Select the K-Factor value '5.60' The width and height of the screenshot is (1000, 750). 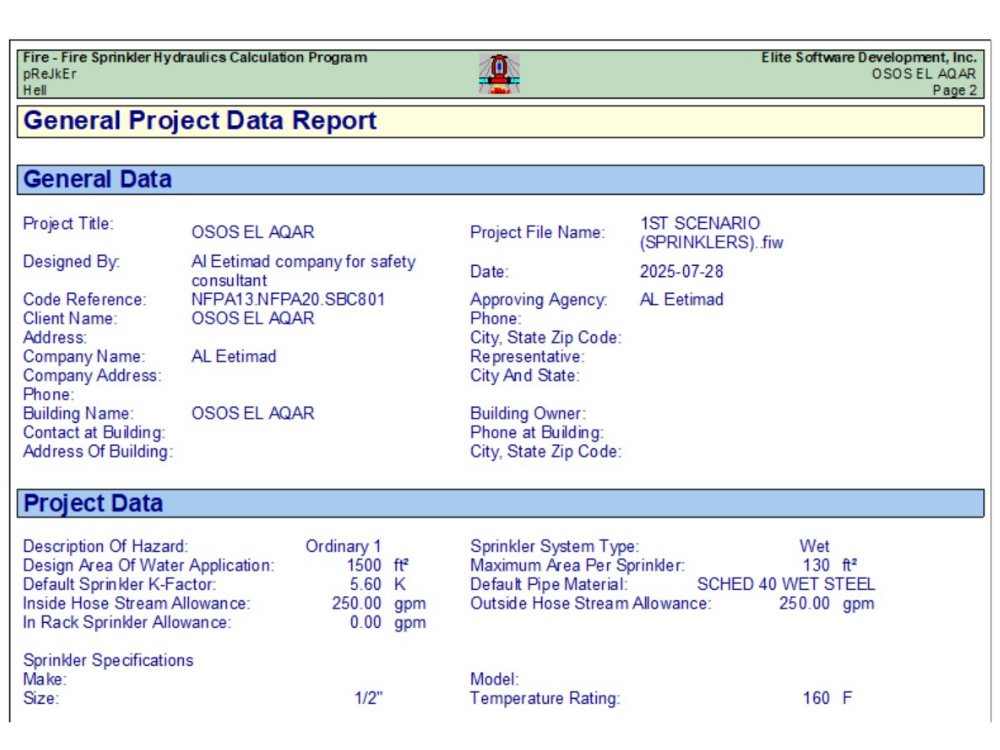[x=365, y=584]
